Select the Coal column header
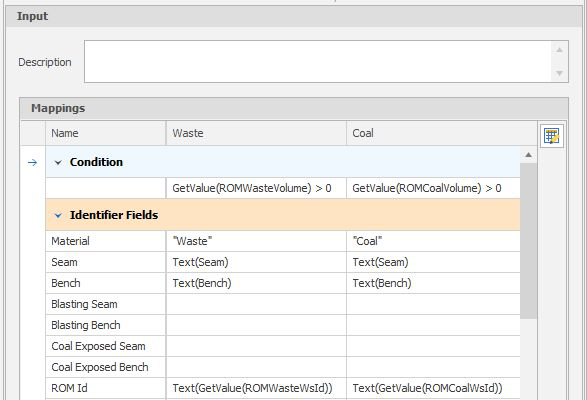Image resolution: width=587 pixels, height=400 pixels. coord(442,133)
